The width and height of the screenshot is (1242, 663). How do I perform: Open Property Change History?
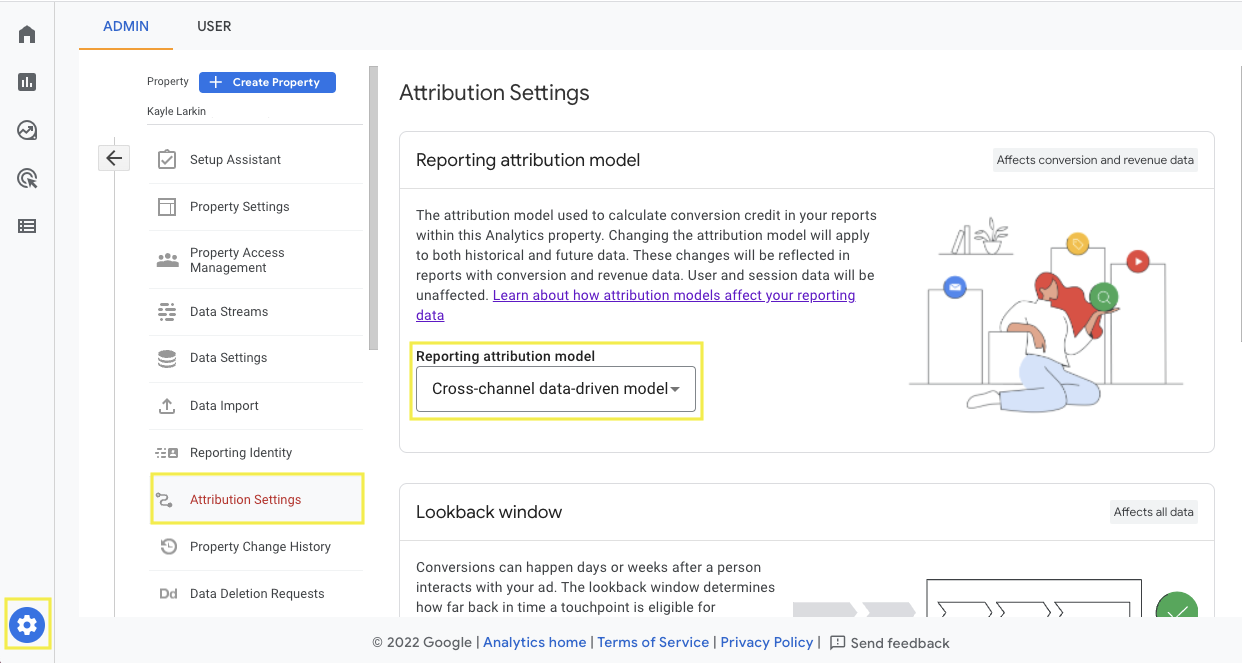(260, 546)
